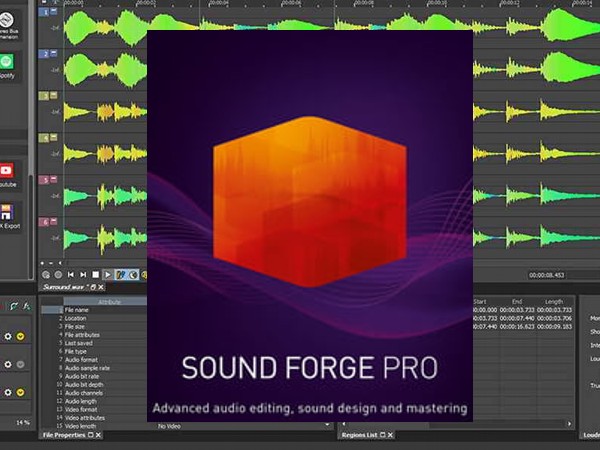Viewport: 600px width, 450px height.
Task: Collapse channel 3 with its minimize icon
Action: point(54,95)
